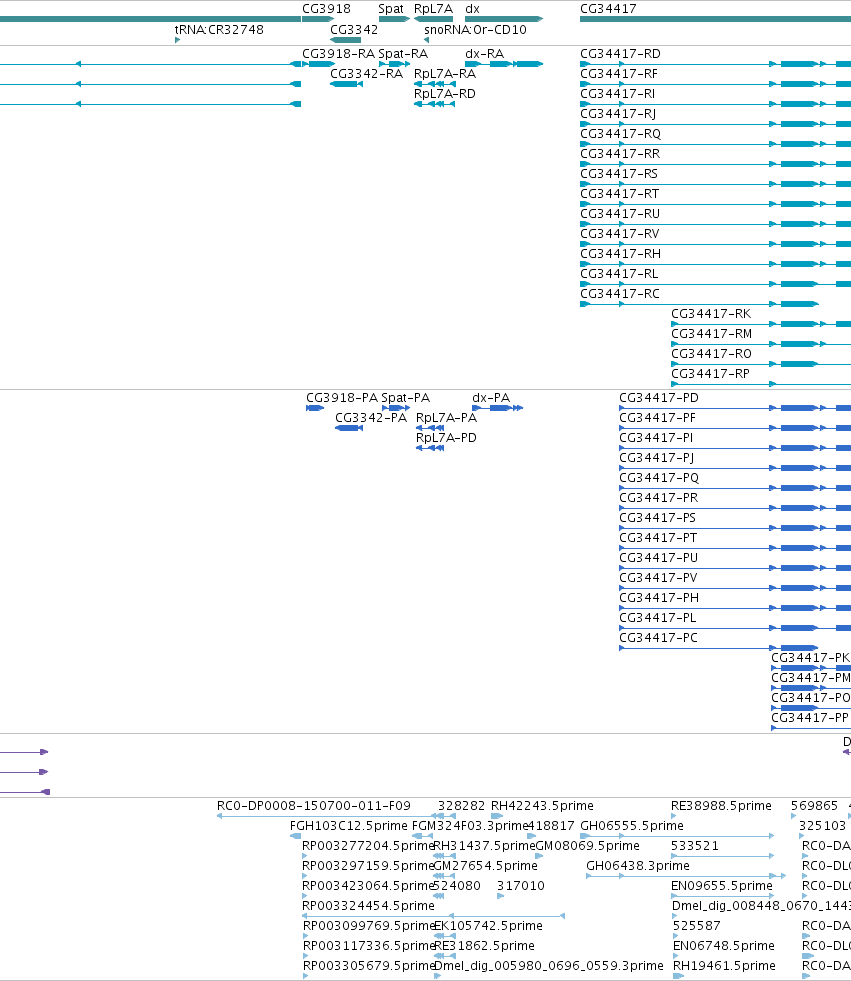This screenshot has height=981, width=851.
Task: Click protein CG34417-PH
Action: pos(659,598)
